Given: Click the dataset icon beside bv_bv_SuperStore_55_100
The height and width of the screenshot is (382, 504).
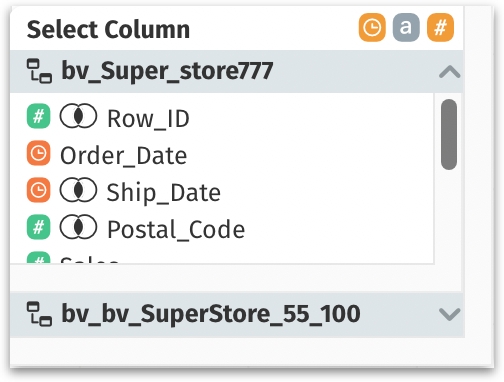Looking at the screenshot, I should (x=39, y=313).
